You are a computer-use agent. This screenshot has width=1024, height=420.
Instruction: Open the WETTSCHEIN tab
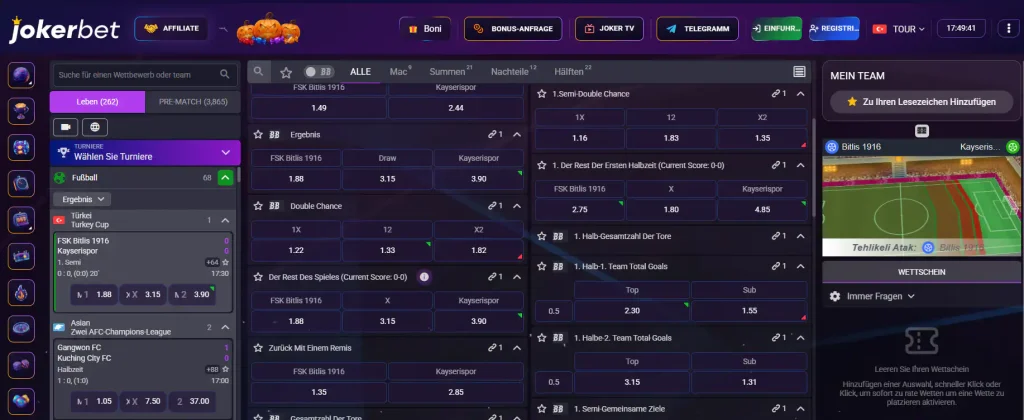tap(921, 272)
